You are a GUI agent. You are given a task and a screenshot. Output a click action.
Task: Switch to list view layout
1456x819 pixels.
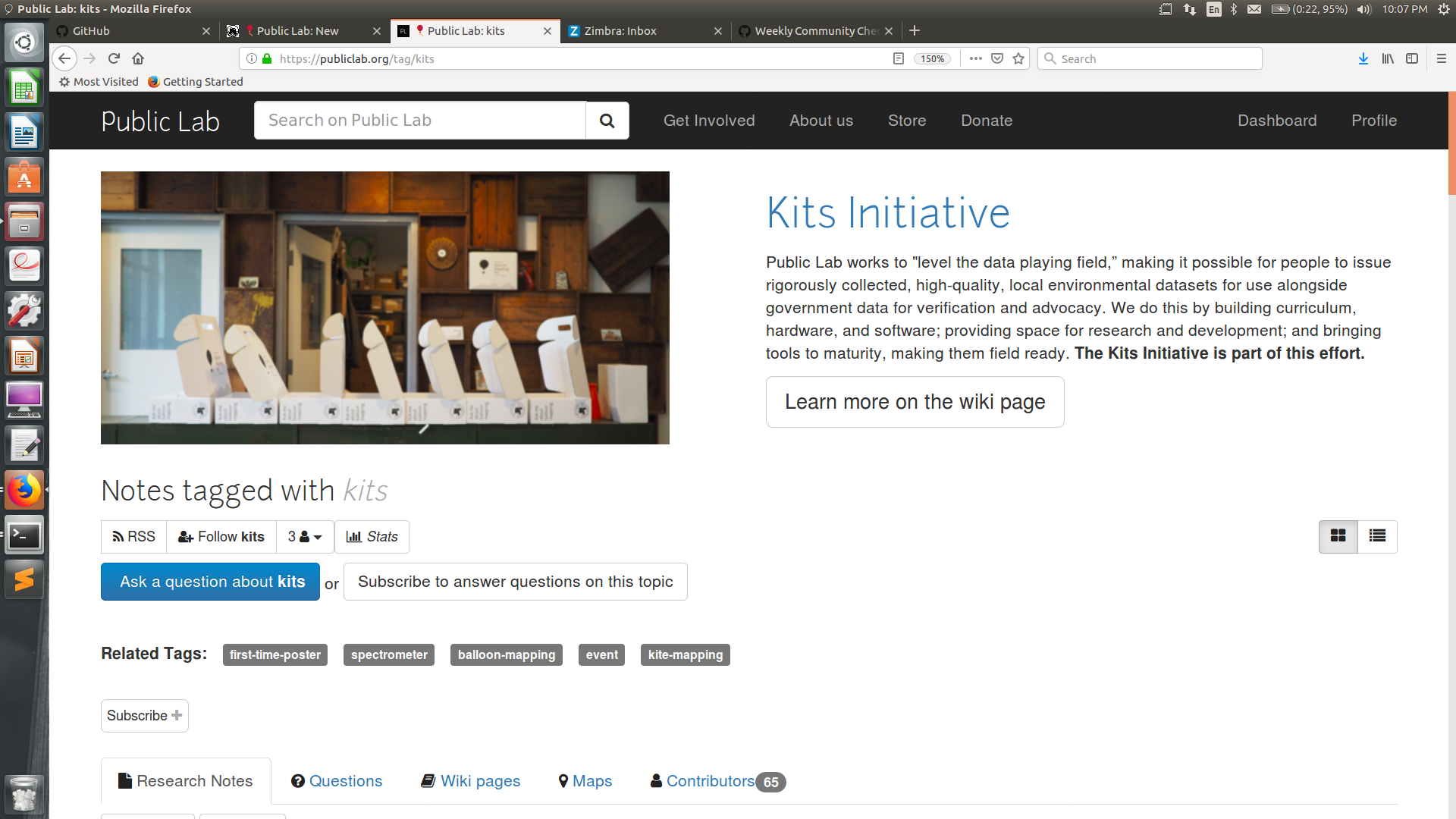pyautogui.click(x=1377, y=536)
